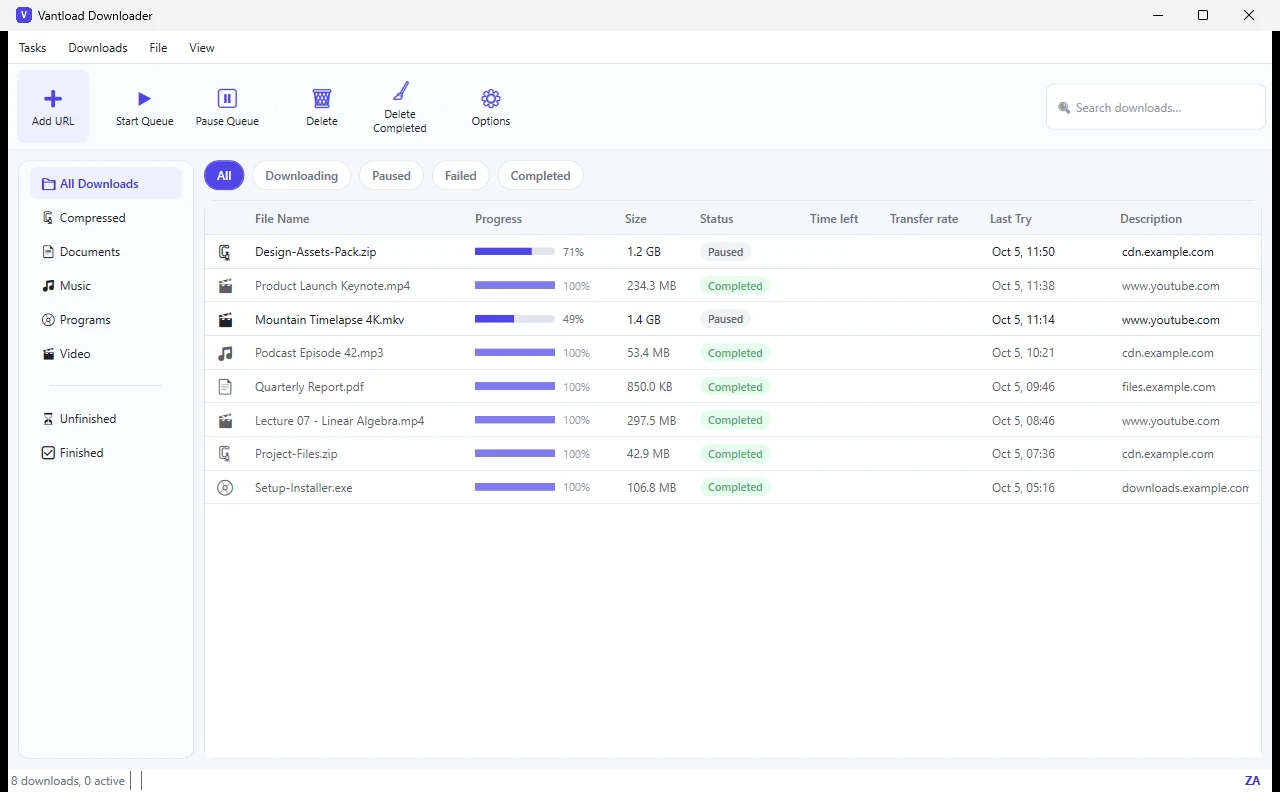Viewport: 1280px width, 792px height.
Task: Click Delete Completed broom icon
Action: [x=400, y=91]
